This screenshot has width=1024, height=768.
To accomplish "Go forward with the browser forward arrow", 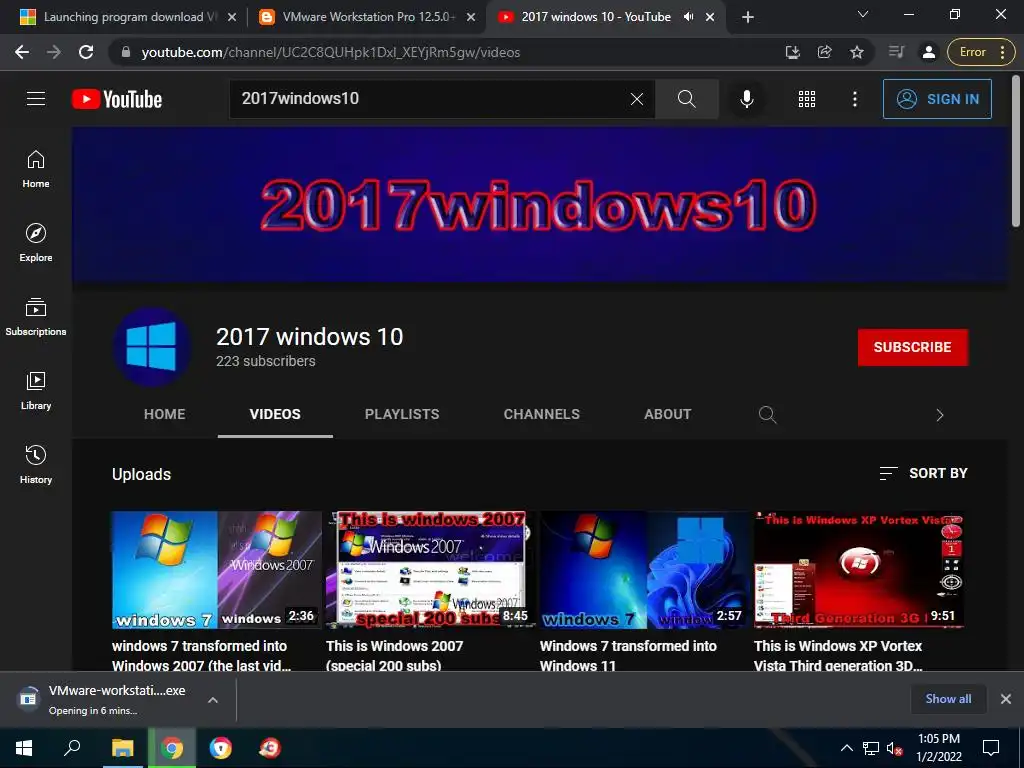I will (x=54, y=52).
